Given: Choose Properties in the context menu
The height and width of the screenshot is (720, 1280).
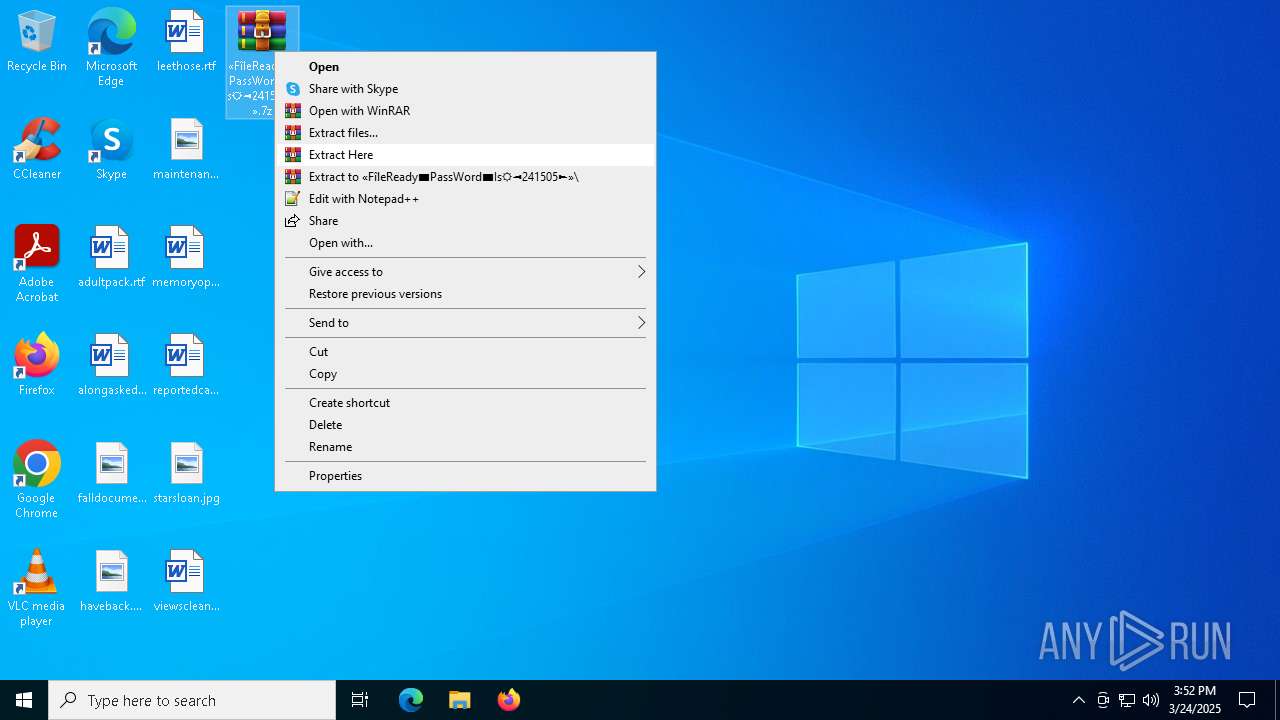Looking at the screenshot, I should 465,476.
